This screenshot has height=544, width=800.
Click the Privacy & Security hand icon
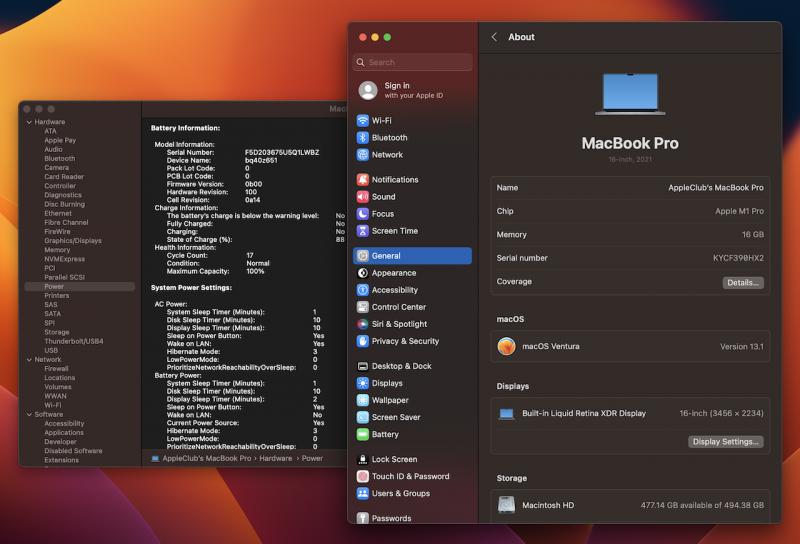point(362,341)
